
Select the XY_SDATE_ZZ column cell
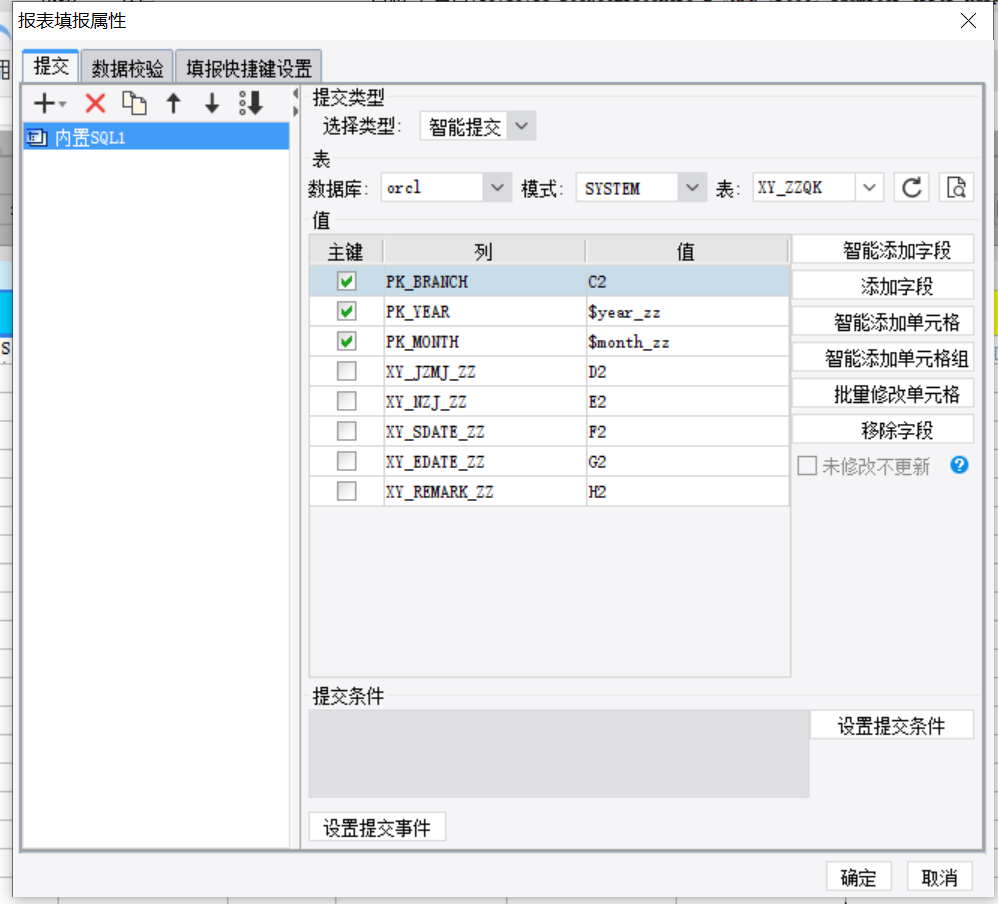pos(484,431)
